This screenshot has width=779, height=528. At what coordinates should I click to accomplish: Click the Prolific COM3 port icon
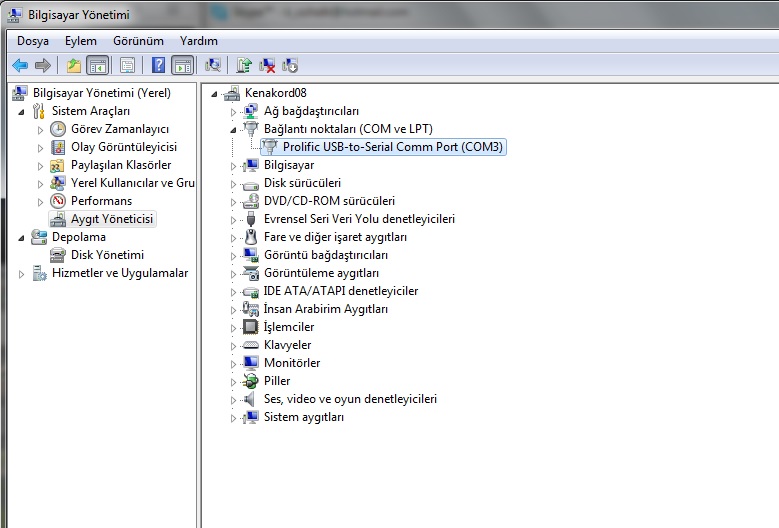point(270,147)
